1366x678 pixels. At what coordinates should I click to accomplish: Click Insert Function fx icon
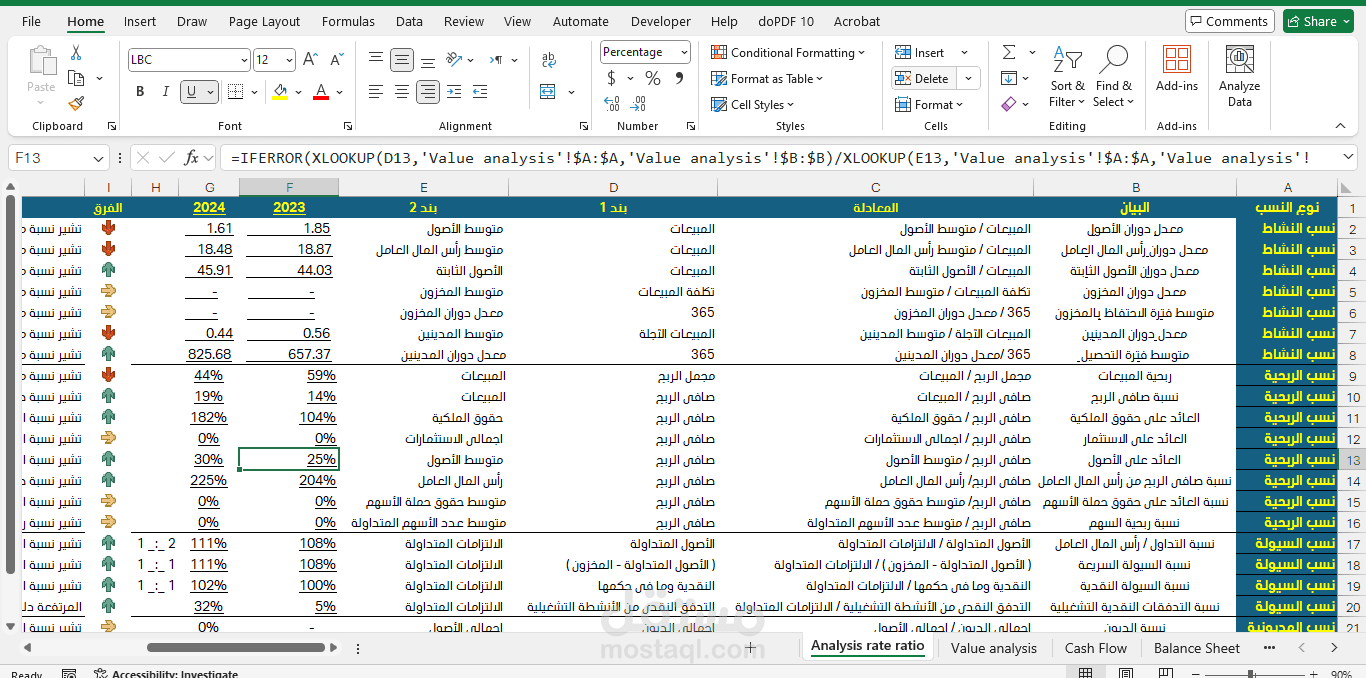192,158
